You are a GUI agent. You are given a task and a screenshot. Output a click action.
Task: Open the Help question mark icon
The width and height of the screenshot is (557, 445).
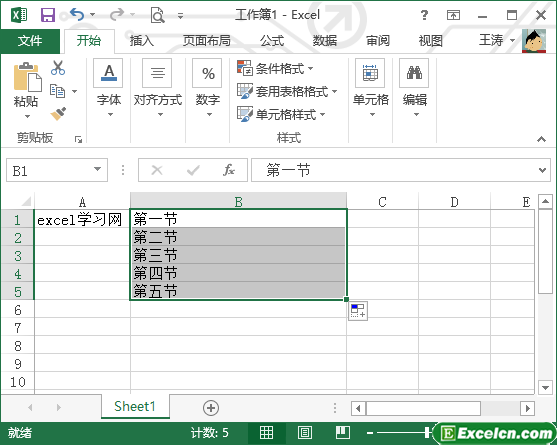pos(424,15)
